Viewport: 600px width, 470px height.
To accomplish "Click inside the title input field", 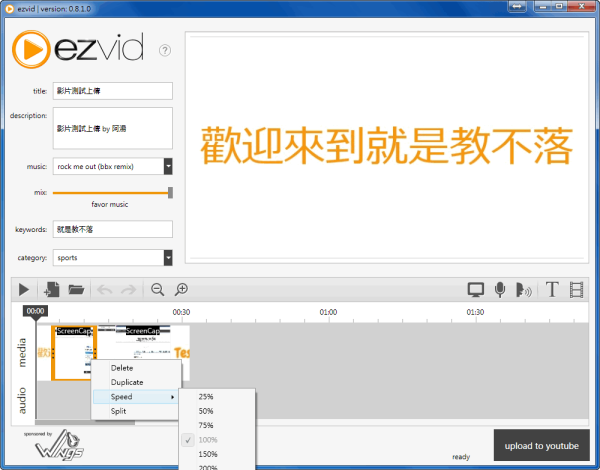I will [112, 91].
